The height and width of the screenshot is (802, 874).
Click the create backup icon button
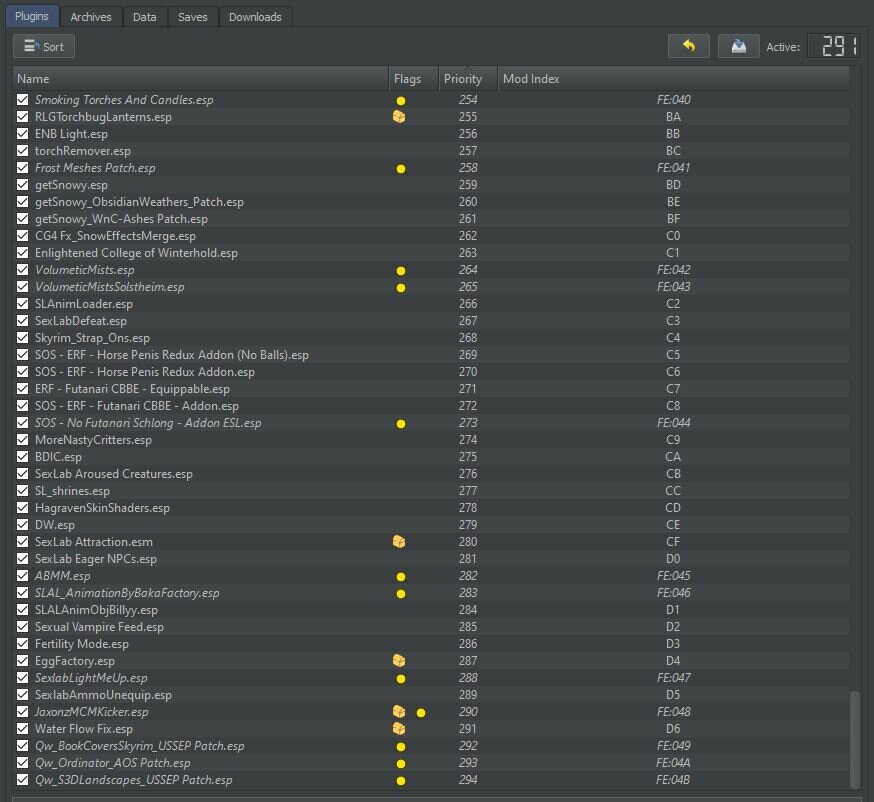coord(738,46)
